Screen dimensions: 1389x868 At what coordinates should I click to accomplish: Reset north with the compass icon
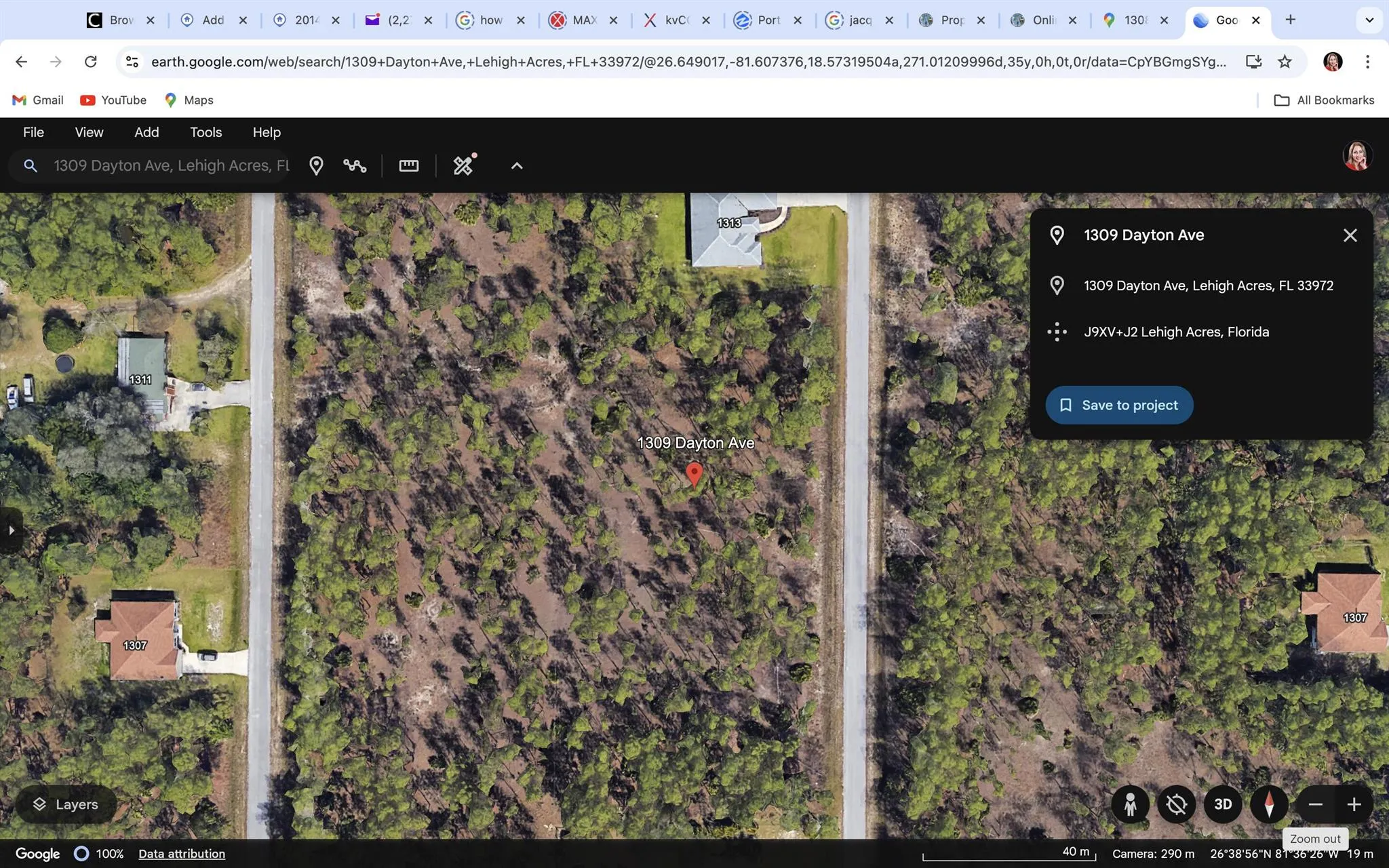click(x=1269, y=804)
